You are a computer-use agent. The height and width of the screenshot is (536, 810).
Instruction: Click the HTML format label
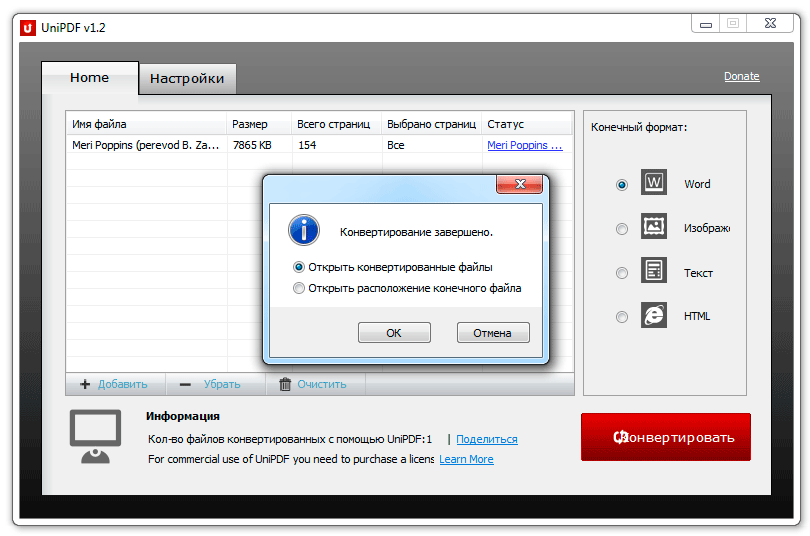[697, 316]
